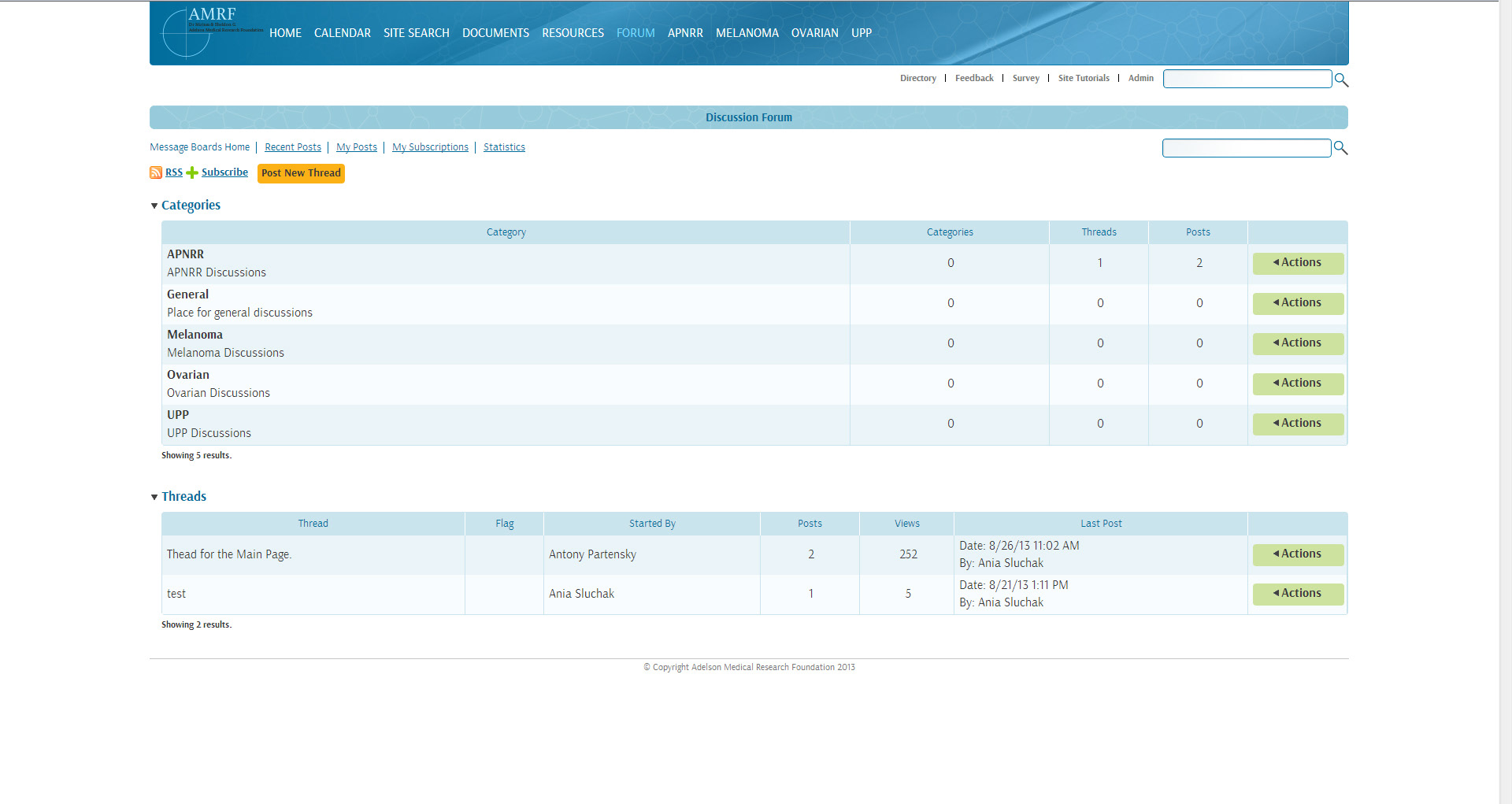1512x804 pixels.
Task: Click Place for general discussions text
Action: point(239,313)
